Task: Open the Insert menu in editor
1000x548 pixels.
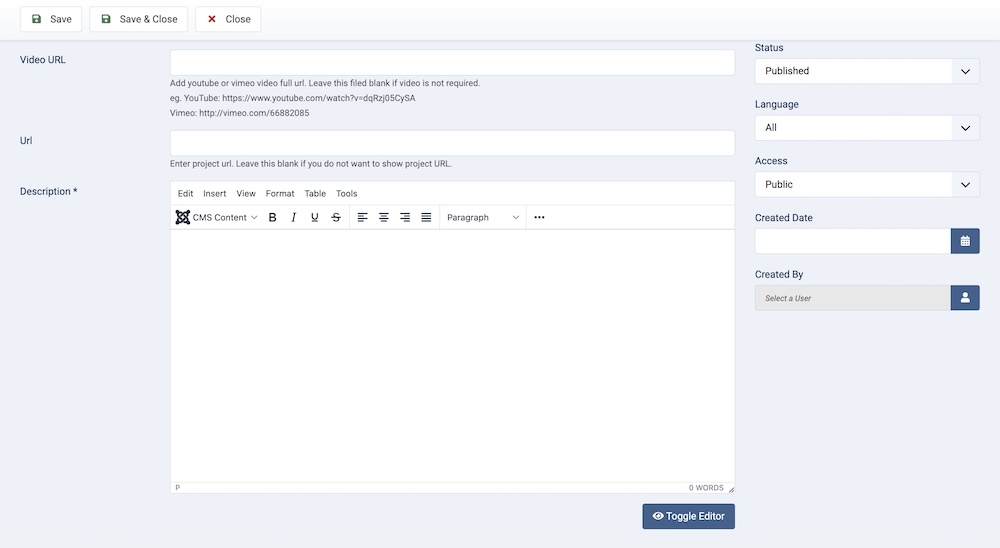Action: tap(214, 193)
